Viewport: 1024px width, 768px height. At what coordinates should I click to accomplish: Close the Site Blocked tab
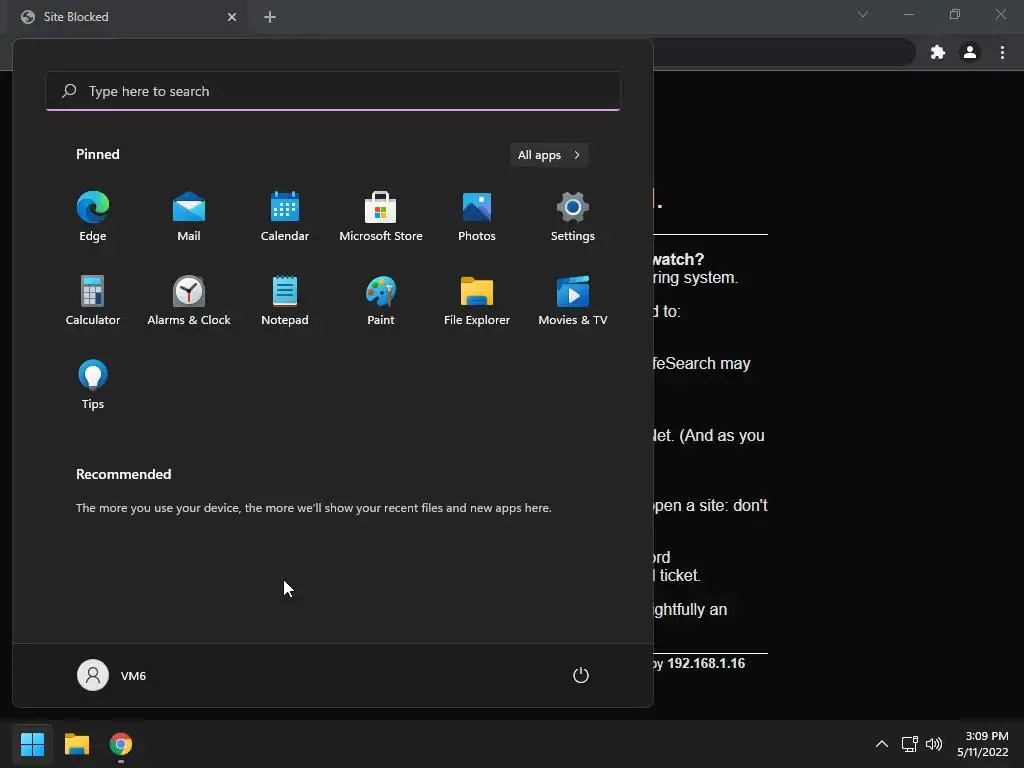pos(232,17)
